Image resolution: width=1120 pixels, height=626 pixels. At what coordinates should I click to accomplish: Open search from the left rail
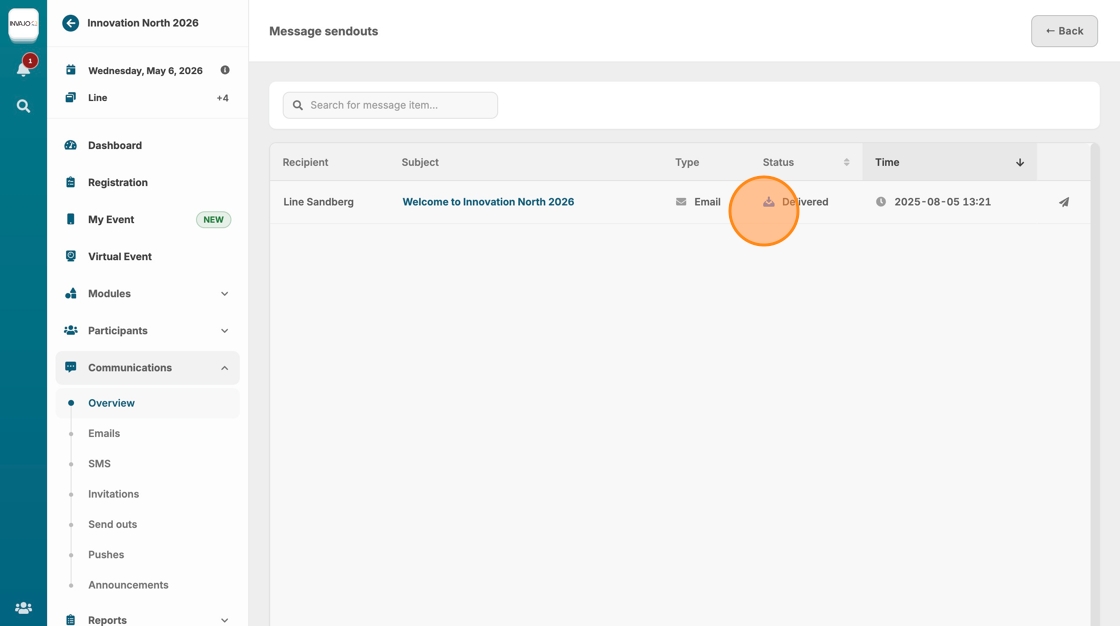tap(24, 106)
